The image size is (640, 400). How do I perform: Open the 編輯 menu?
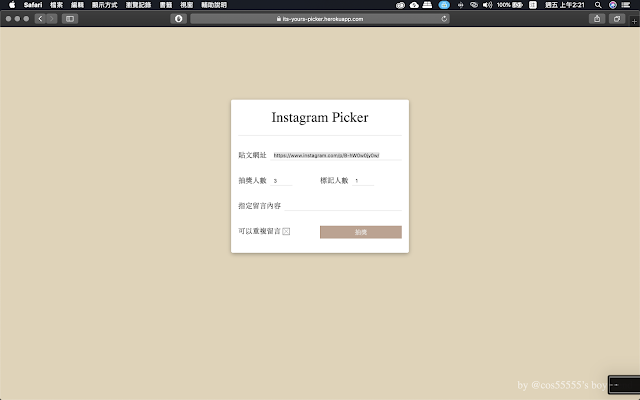[77, 5]
